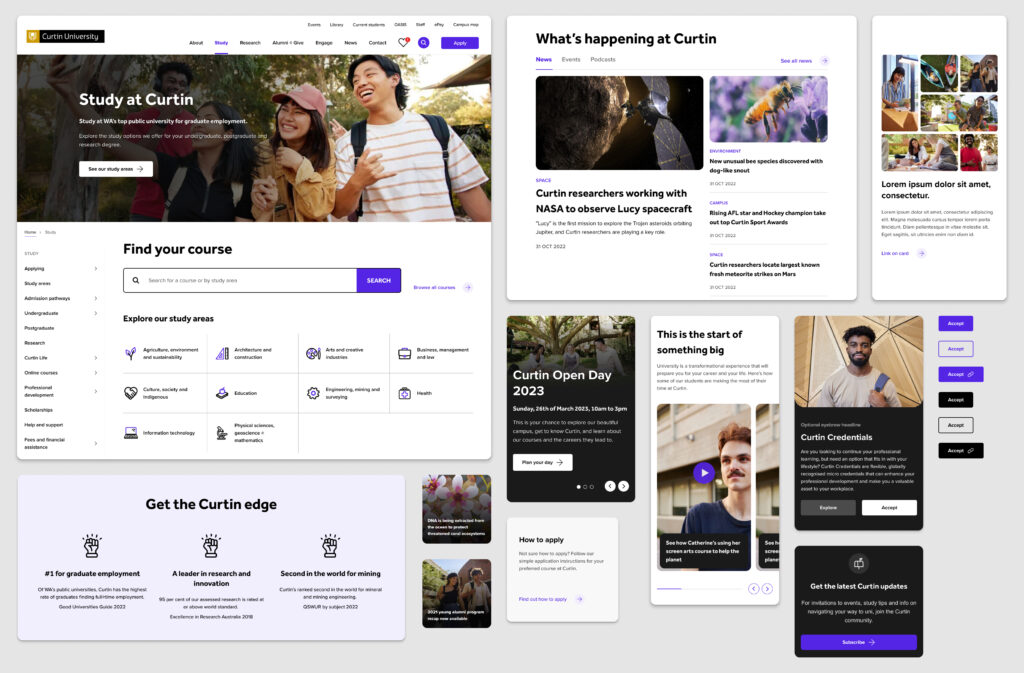The image size is (1024, 673).
Task: Open the Research menu in navigation
Action: click(x=250, y=43)
